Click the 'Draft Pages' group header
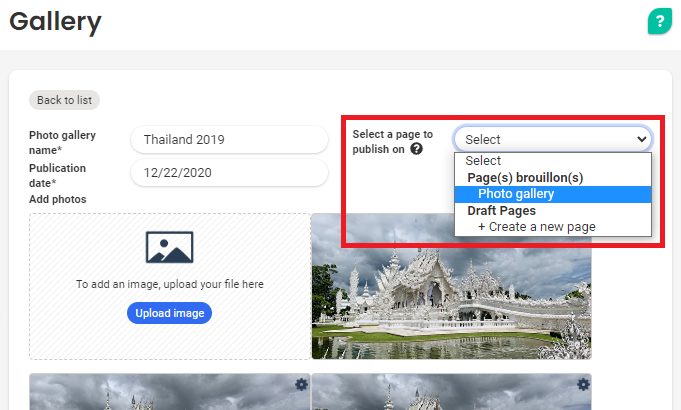 (501, 211)
